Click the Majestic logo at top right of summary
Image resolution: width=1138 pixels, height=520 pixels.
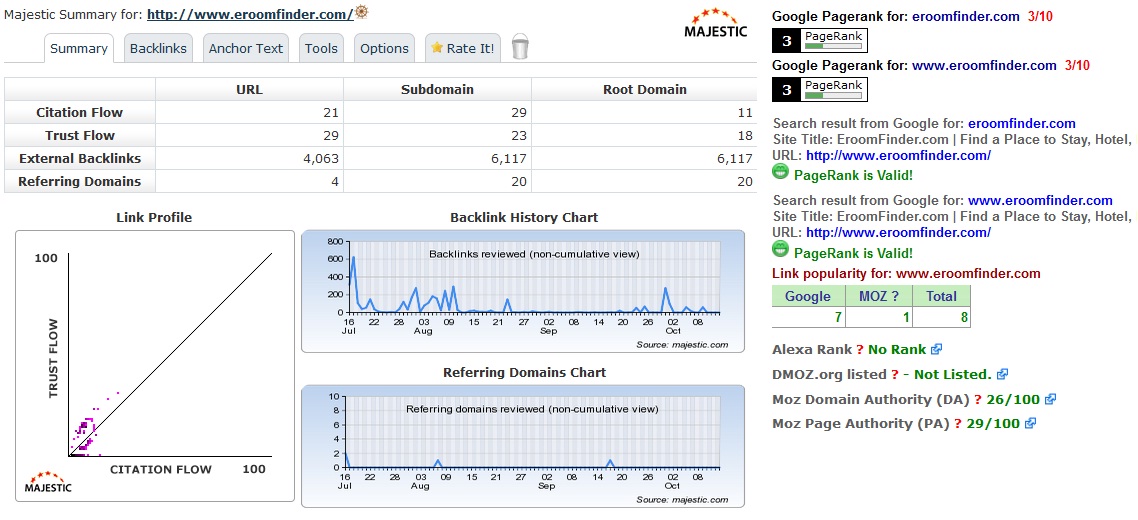coord(715,23)
